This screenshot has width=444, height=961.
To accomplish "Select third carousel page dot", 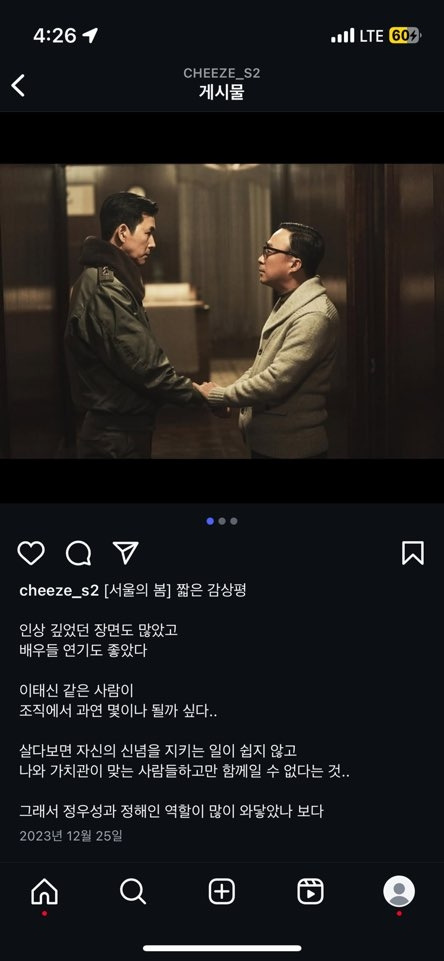I will click(234, 521).
